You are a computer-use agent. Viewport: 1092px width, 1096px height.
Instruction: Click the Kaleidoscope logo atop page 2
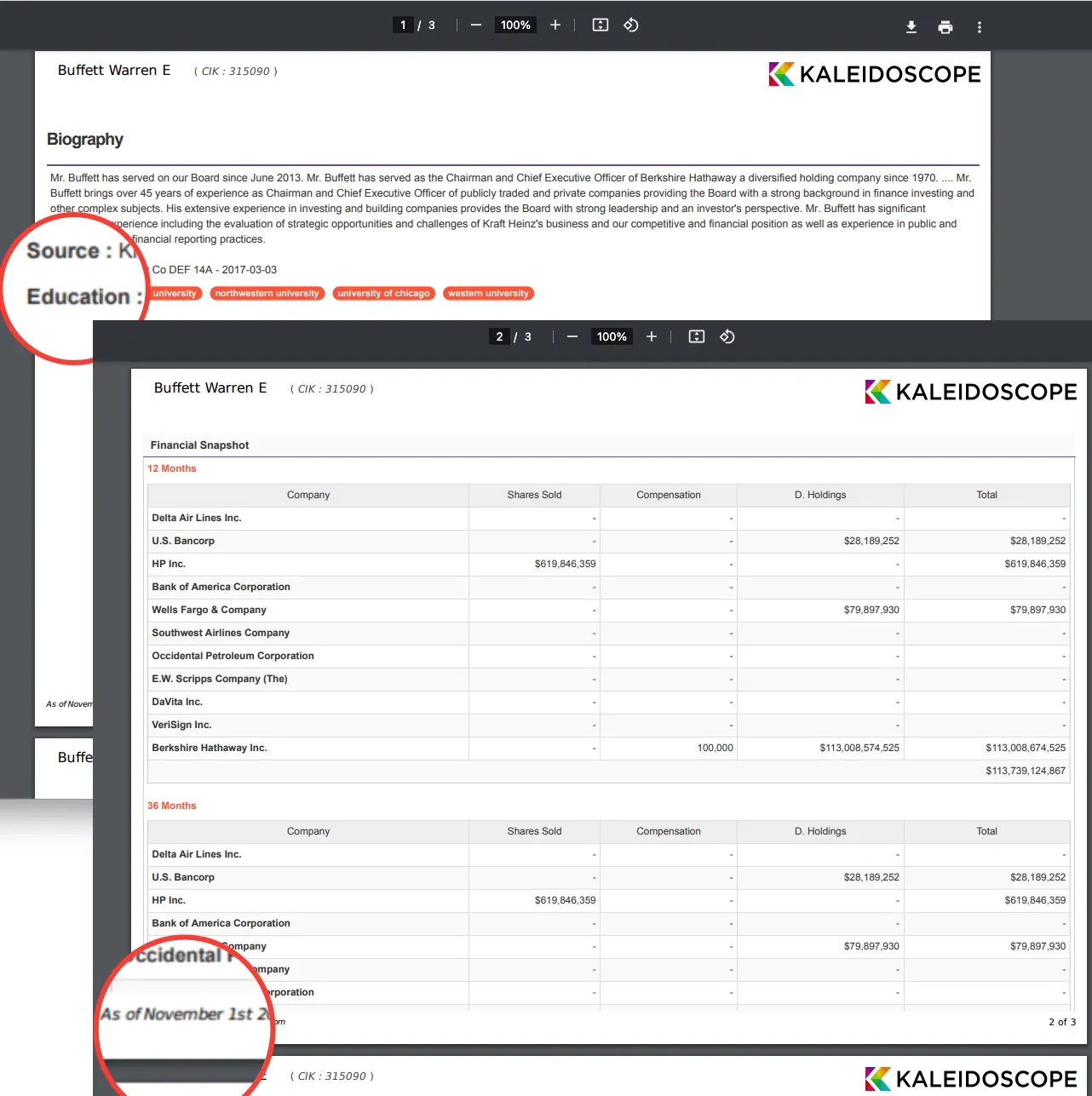coord(971,392)
